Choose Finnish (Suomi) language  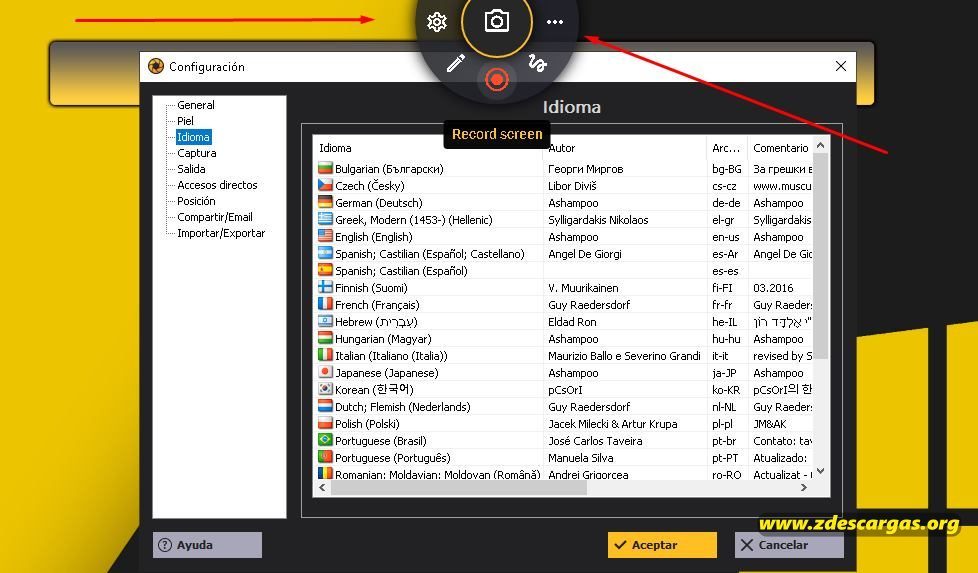point(564,287)
